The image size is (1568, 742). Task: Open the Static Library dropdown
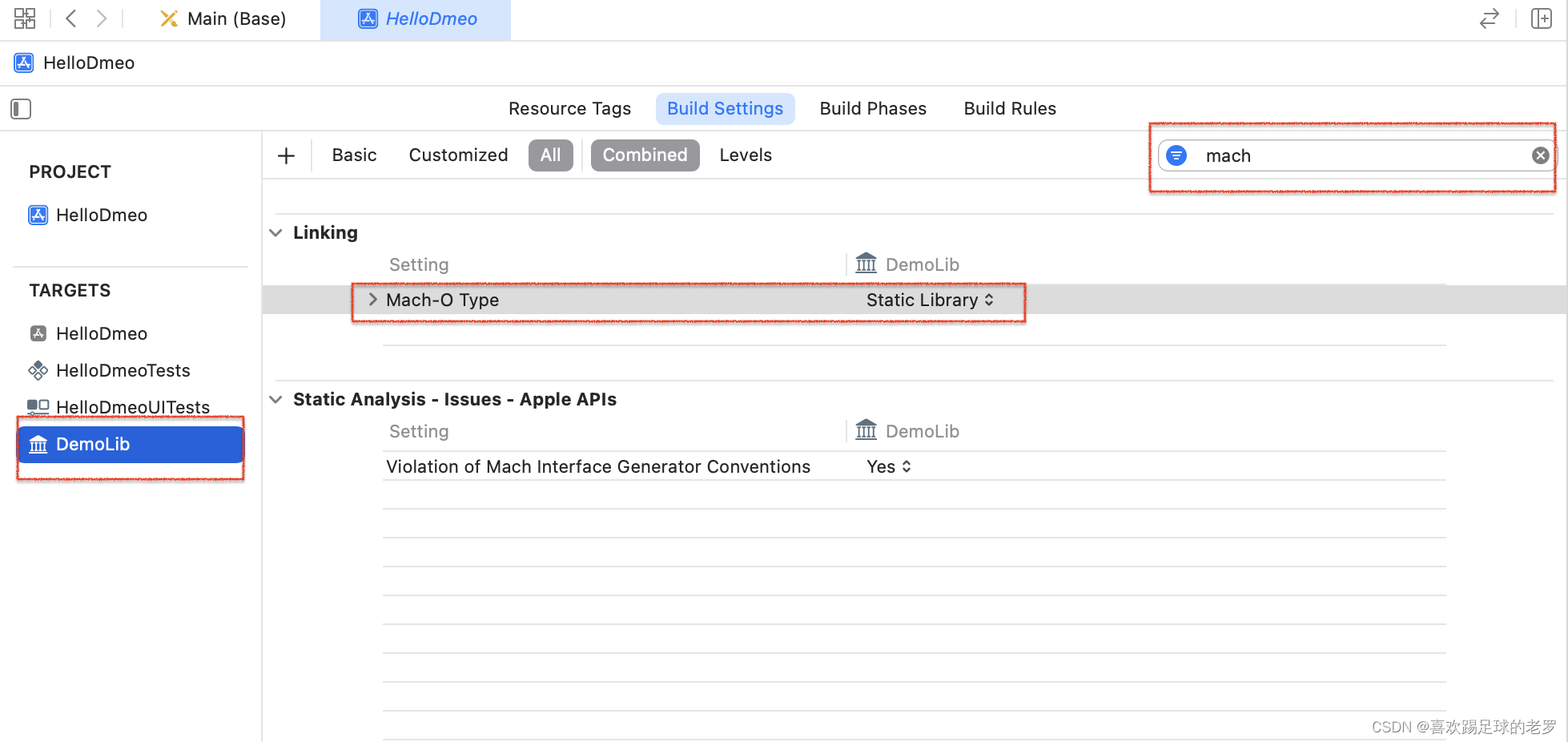[x=930, y=300]
